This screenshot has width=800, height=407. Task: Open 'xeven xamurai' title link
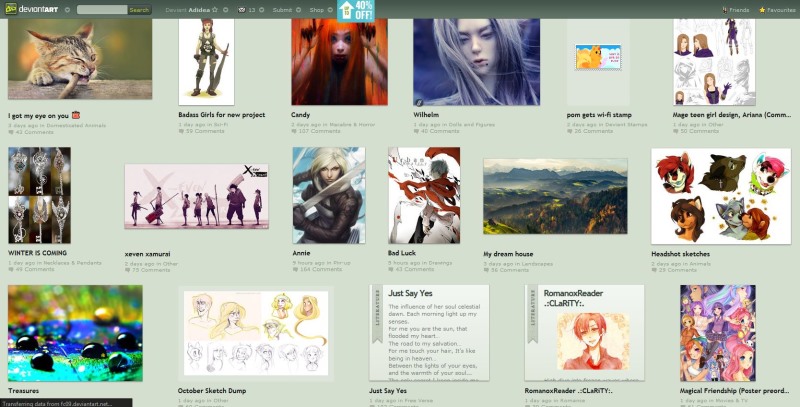147,254
